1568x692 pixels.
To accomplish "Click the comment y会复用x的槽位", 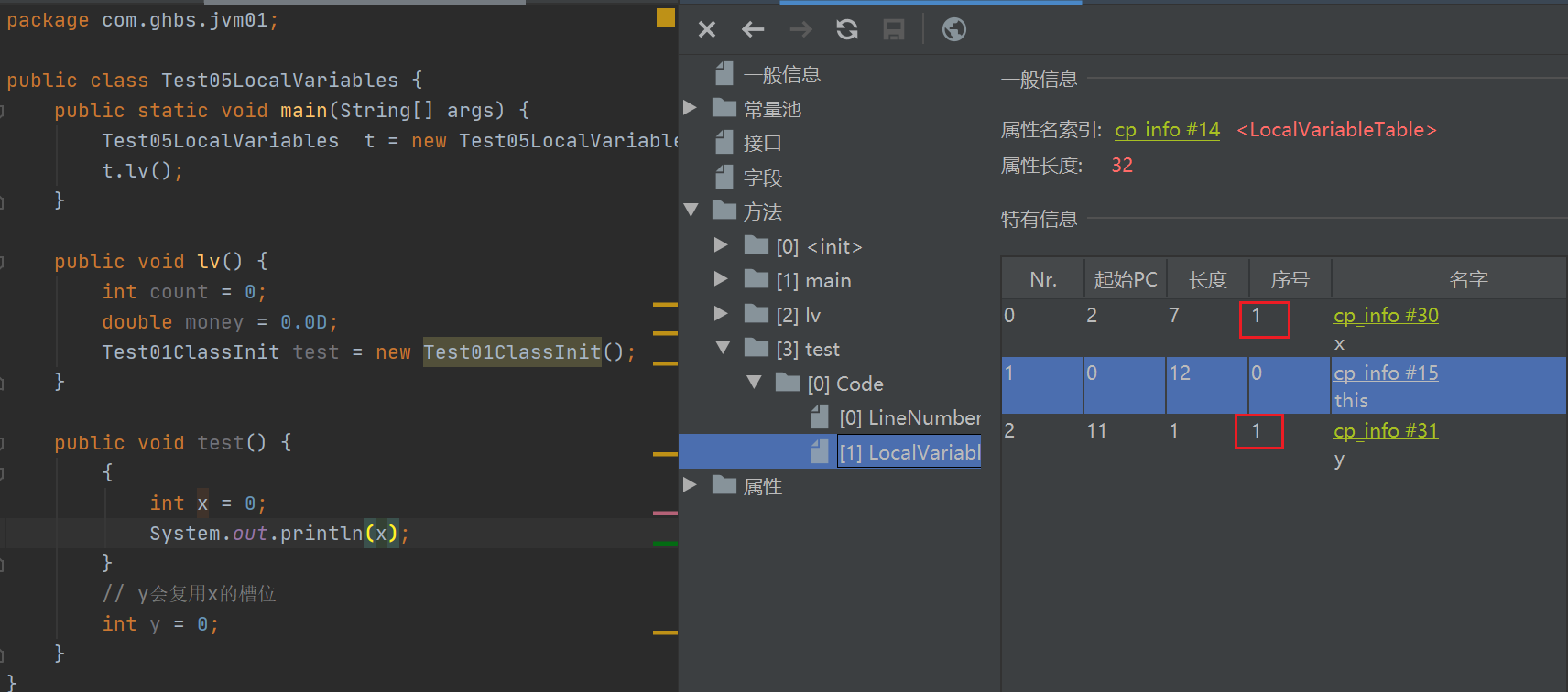I will coord(189,594).
